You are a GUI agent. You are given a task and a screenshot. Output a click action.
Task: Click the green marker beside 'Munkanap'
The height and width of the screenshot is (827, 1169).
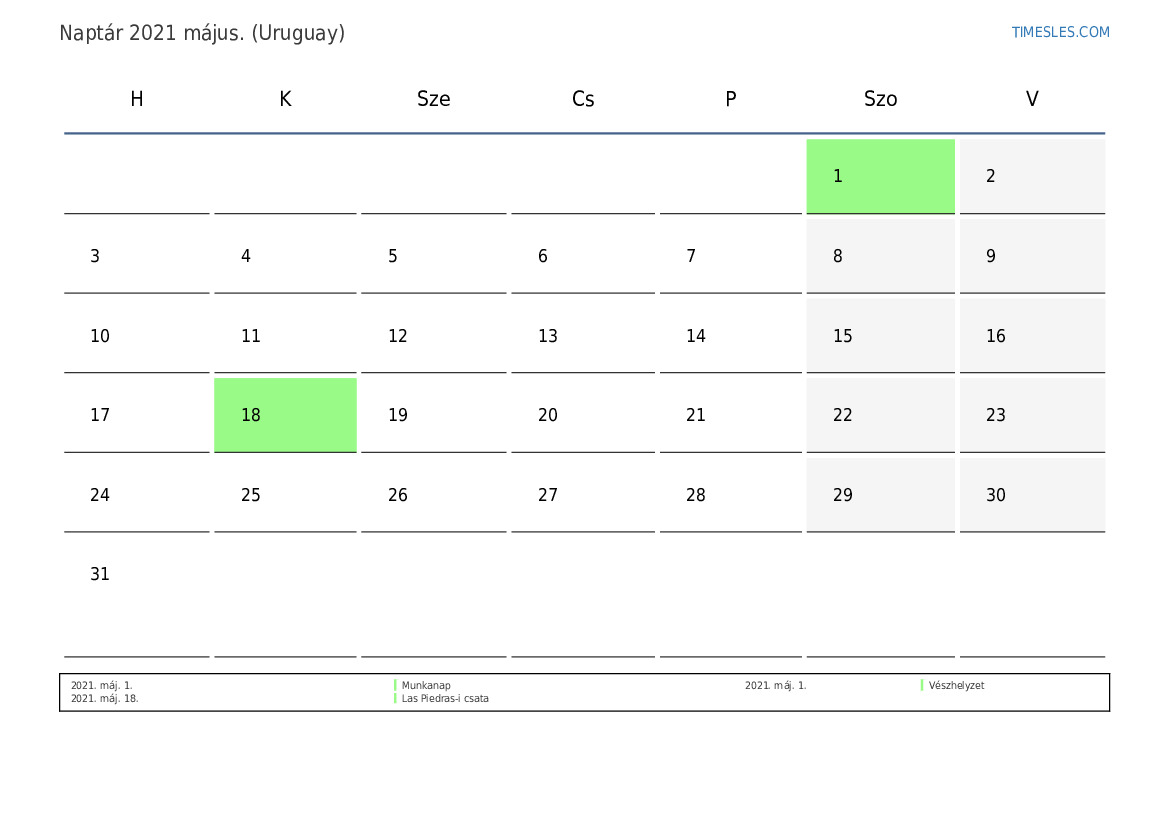point(395,685)
